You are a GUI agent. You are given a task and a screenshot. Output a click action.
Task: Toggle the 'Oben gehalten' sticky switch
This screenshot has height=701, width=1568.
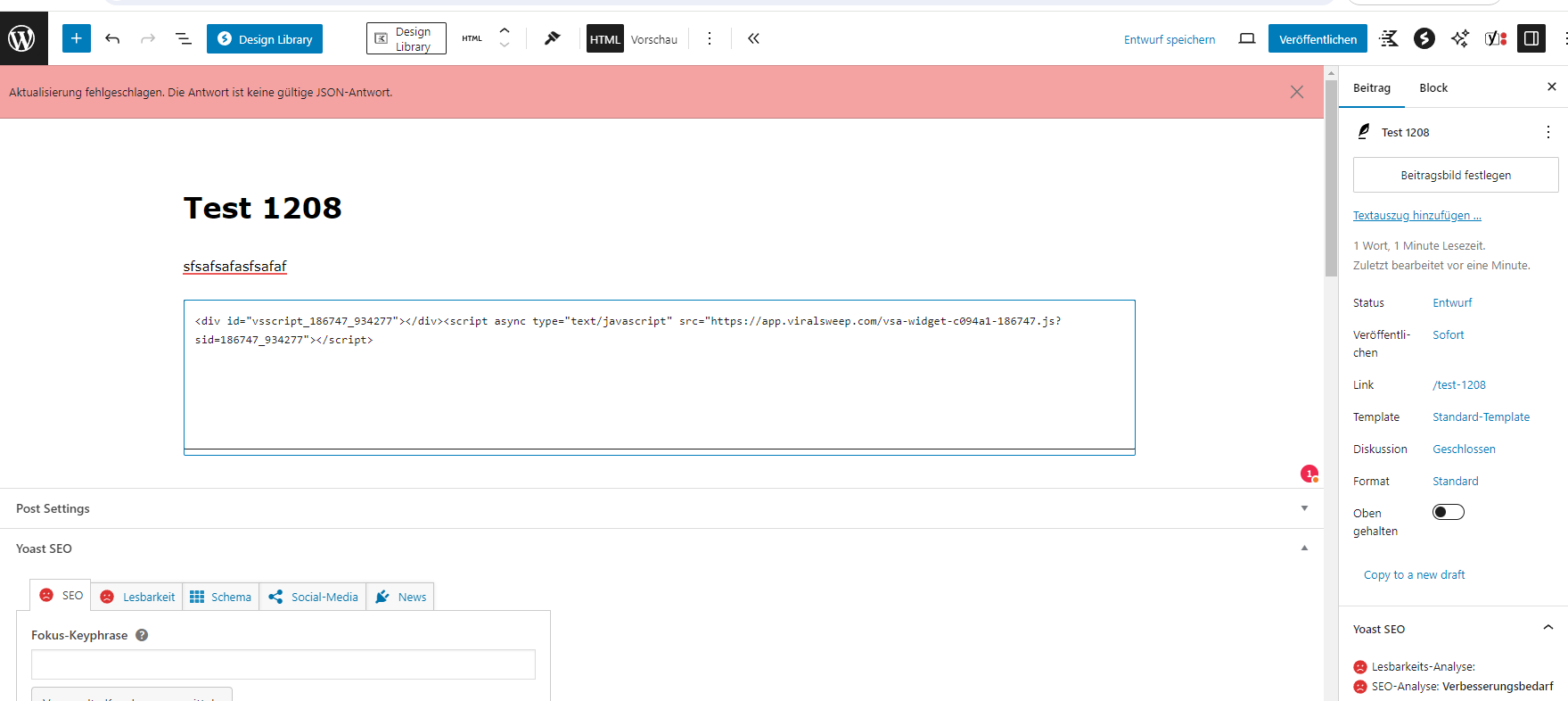[x=1448, y=512]
